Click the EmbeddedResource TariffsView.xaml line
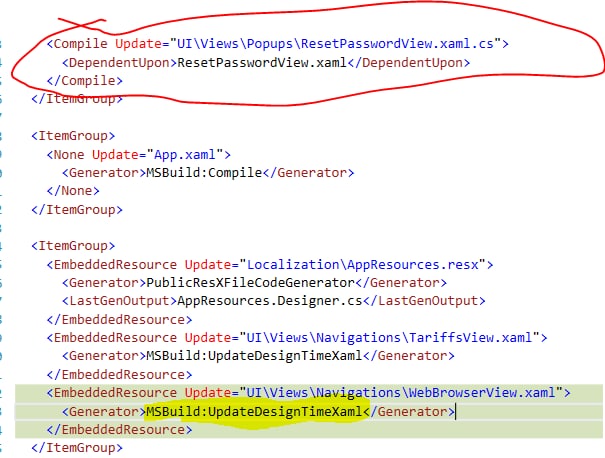The image size is (605, 458). (297, 338)
